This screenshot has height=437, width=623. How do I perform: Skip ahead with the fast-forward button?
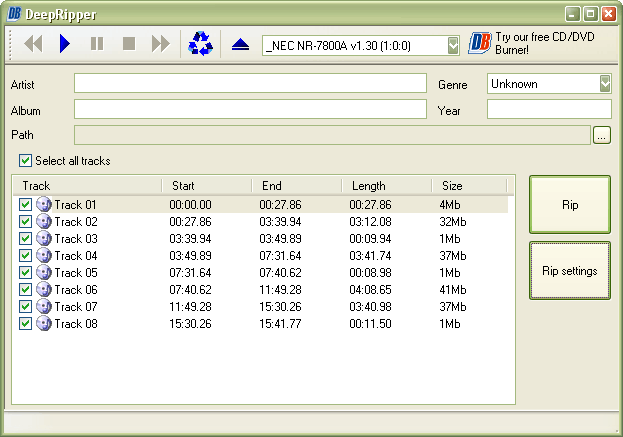(x=161, y=44)
